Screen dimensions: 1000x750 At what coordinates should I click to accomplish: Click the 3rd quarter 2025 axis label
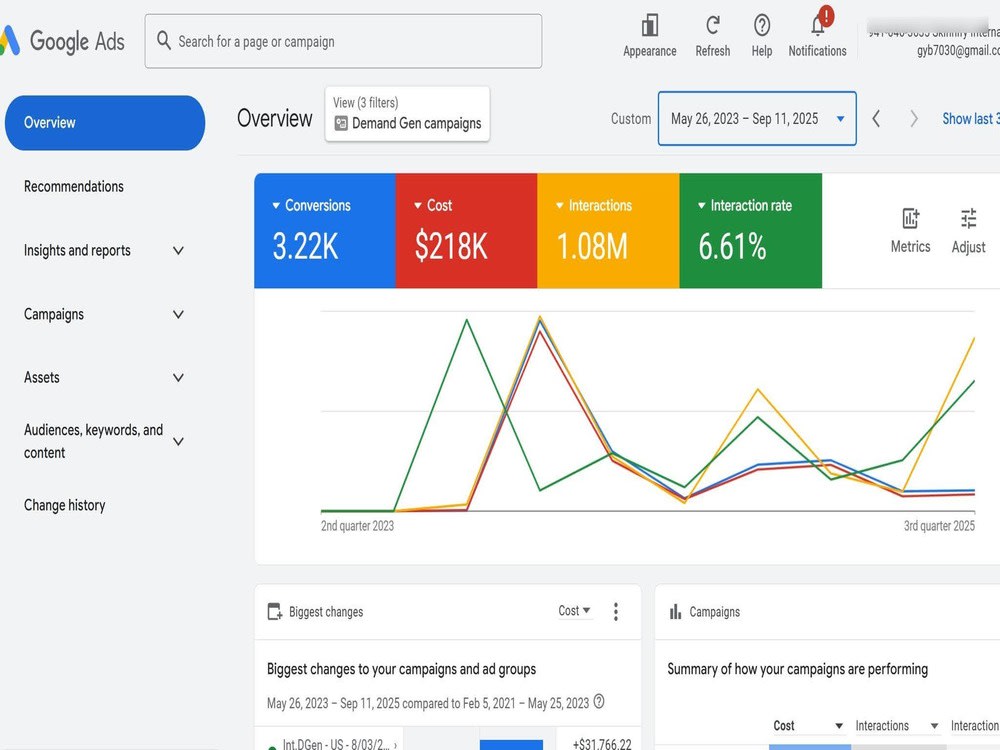pos(939,526)
